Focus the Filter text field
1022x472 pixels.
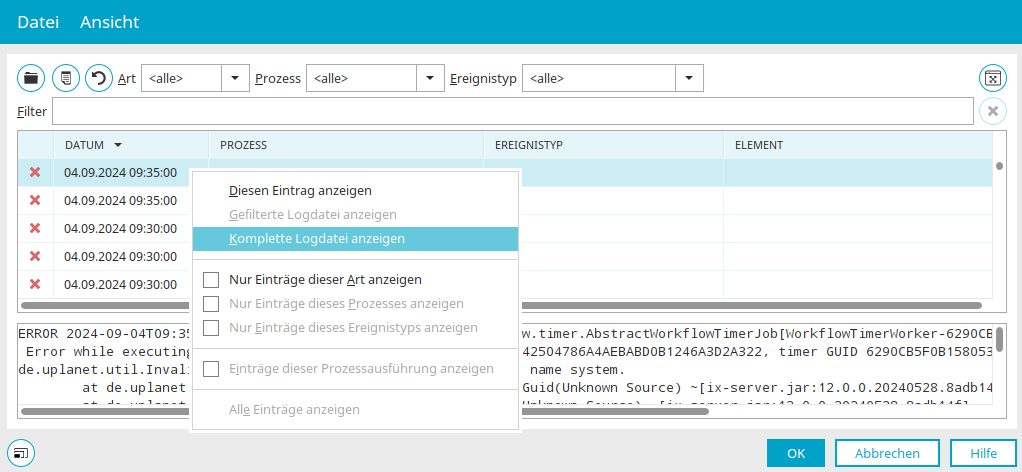point(514,111)
